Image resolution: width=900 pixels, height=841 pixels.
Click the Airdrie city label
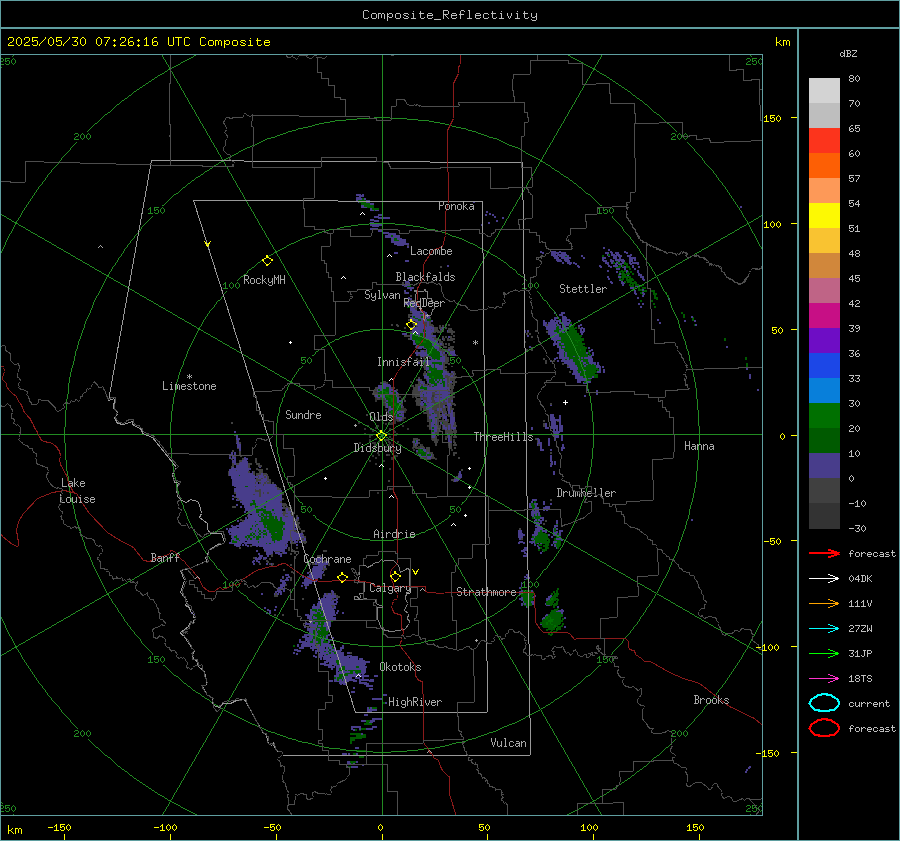click(394, 534)
